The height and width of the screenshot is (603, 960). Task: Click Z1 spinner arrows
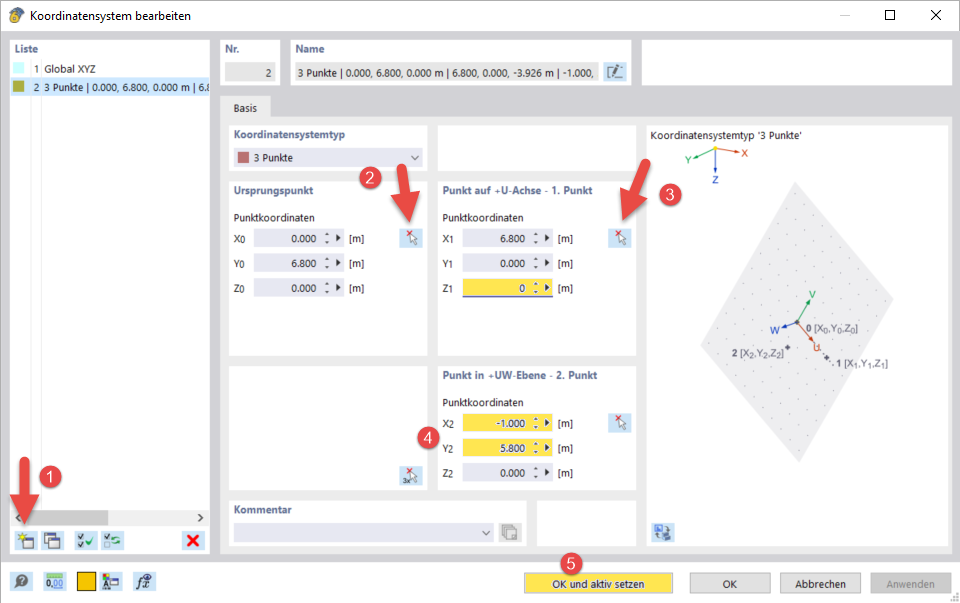pyautogui.click(x=536, y=288)
